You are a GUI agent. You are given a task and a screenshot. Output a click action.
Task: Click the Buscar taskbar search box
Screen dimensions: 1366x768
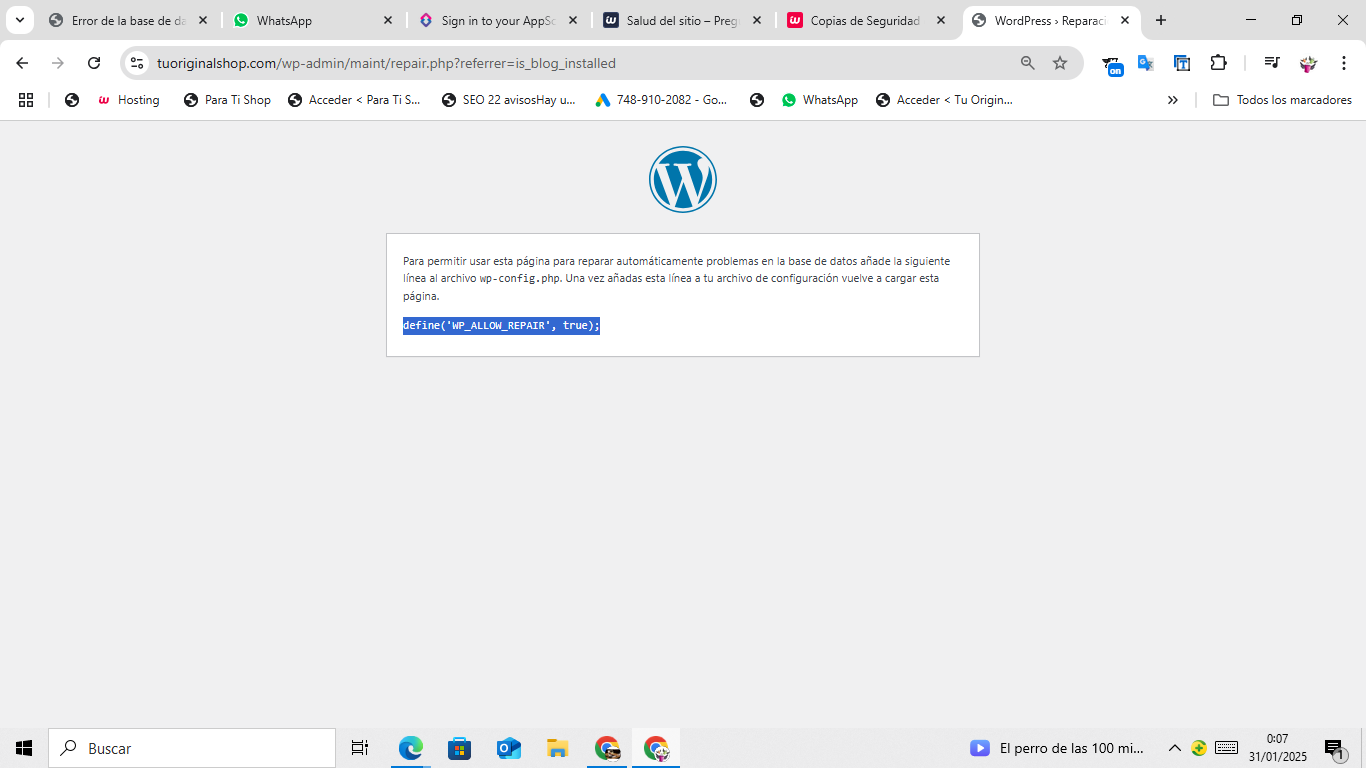192,748
